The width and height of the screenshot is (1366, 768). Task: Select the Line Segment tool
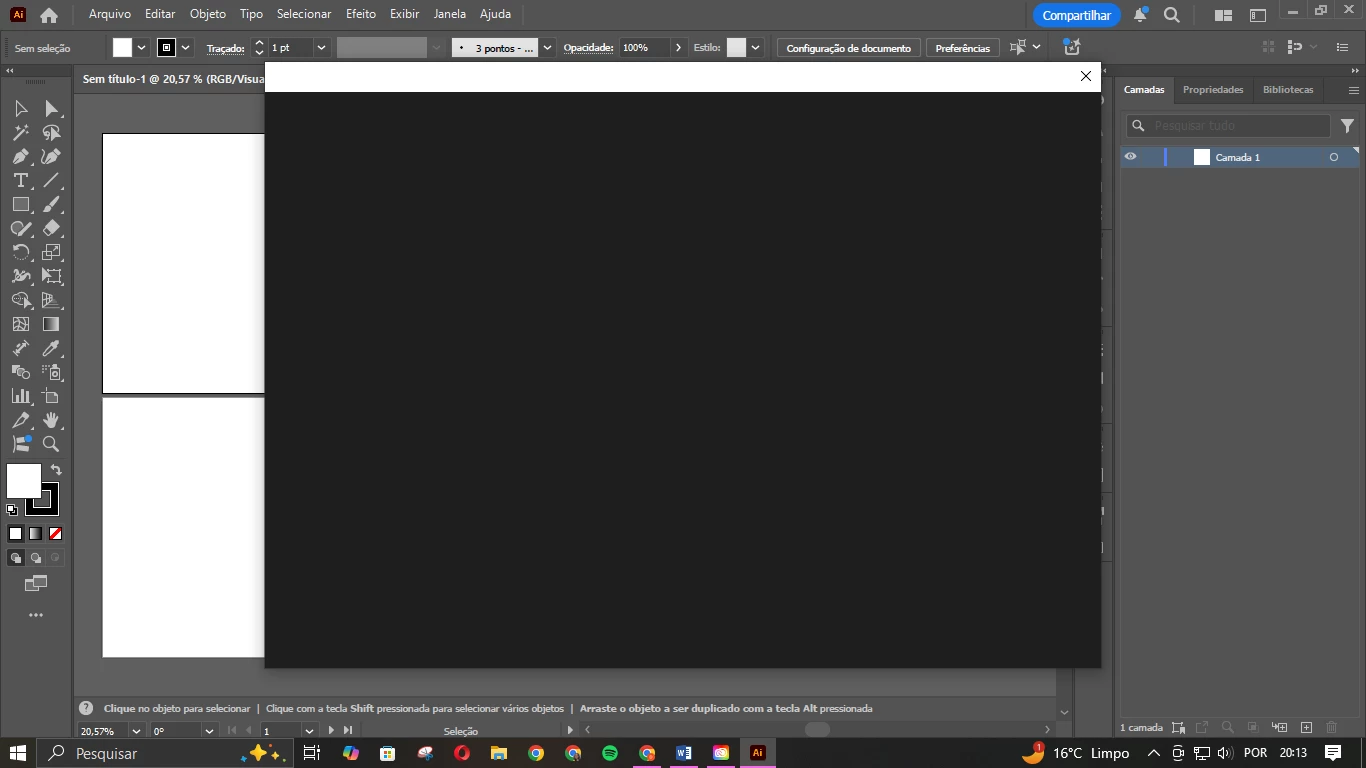(52, 180)
